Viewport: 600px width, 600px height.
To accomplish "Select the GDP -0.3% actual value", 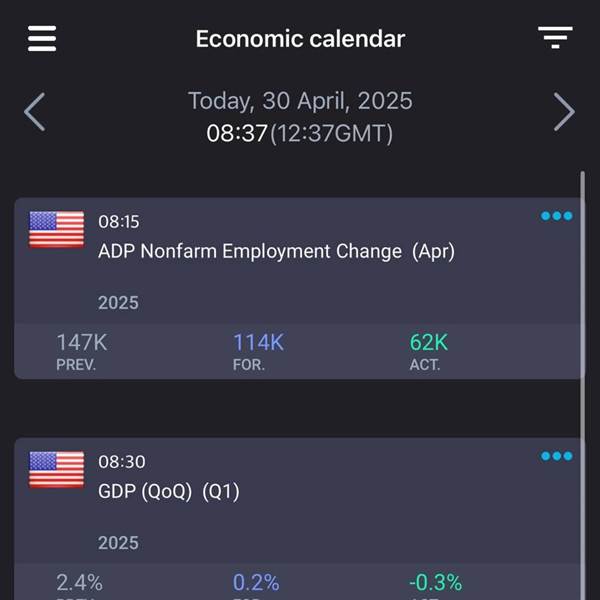I will point(435,582).
